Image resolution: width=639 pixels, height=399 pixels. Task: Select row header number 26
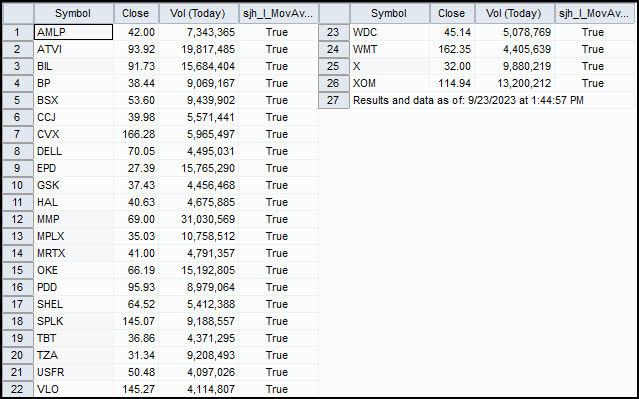[x=334, y=83]
